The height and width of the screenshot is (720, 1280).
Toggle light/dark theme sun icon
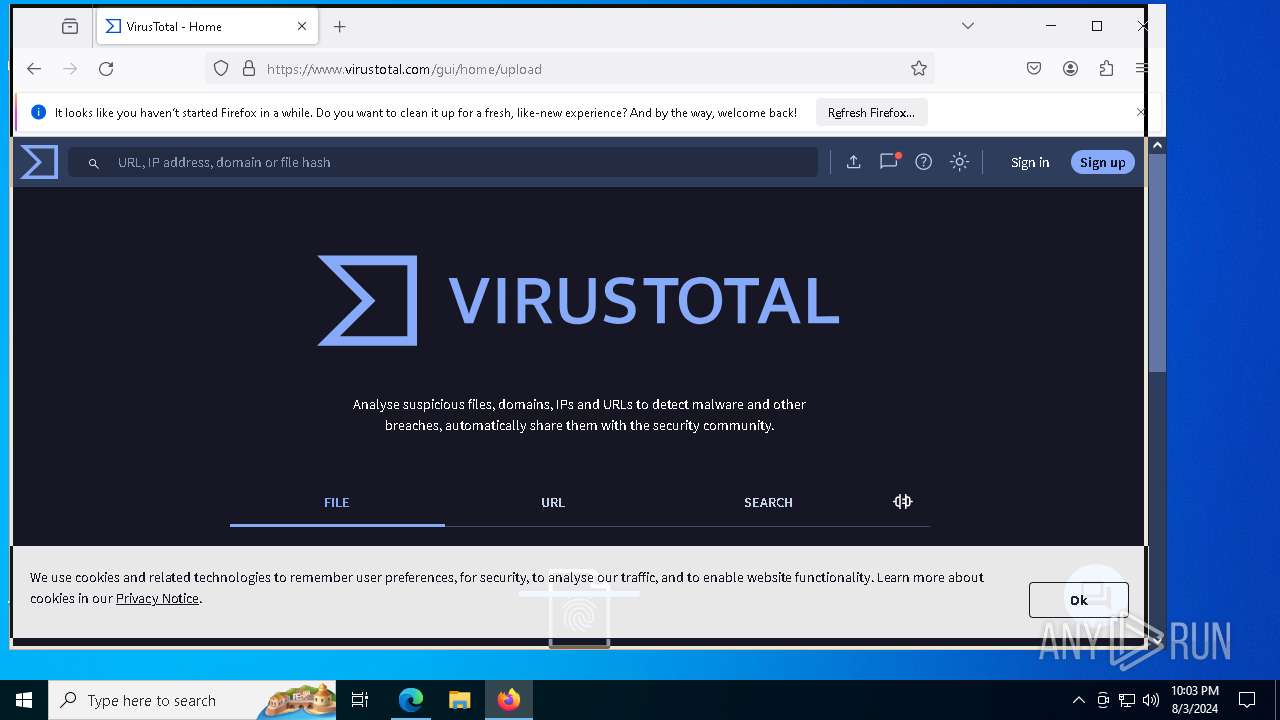[960, 162]
